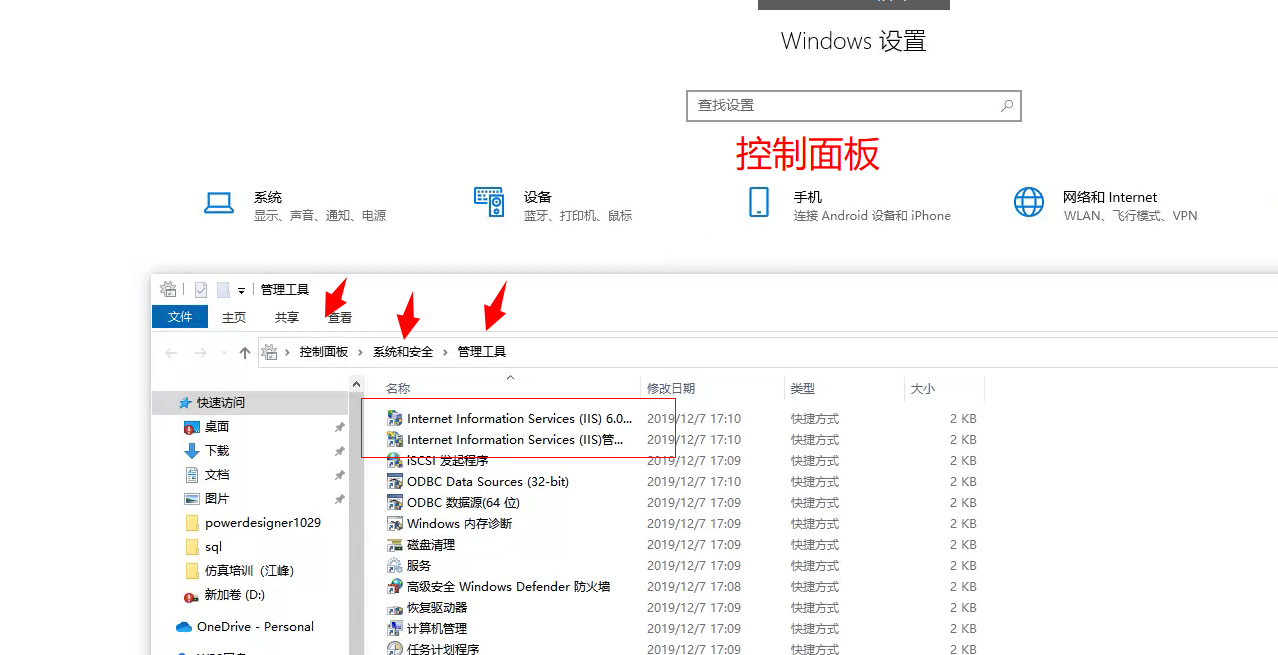Screen dimensions: 1278x655
Task: Click the pin icon next to 图片
Action: [x=339, y=499]
